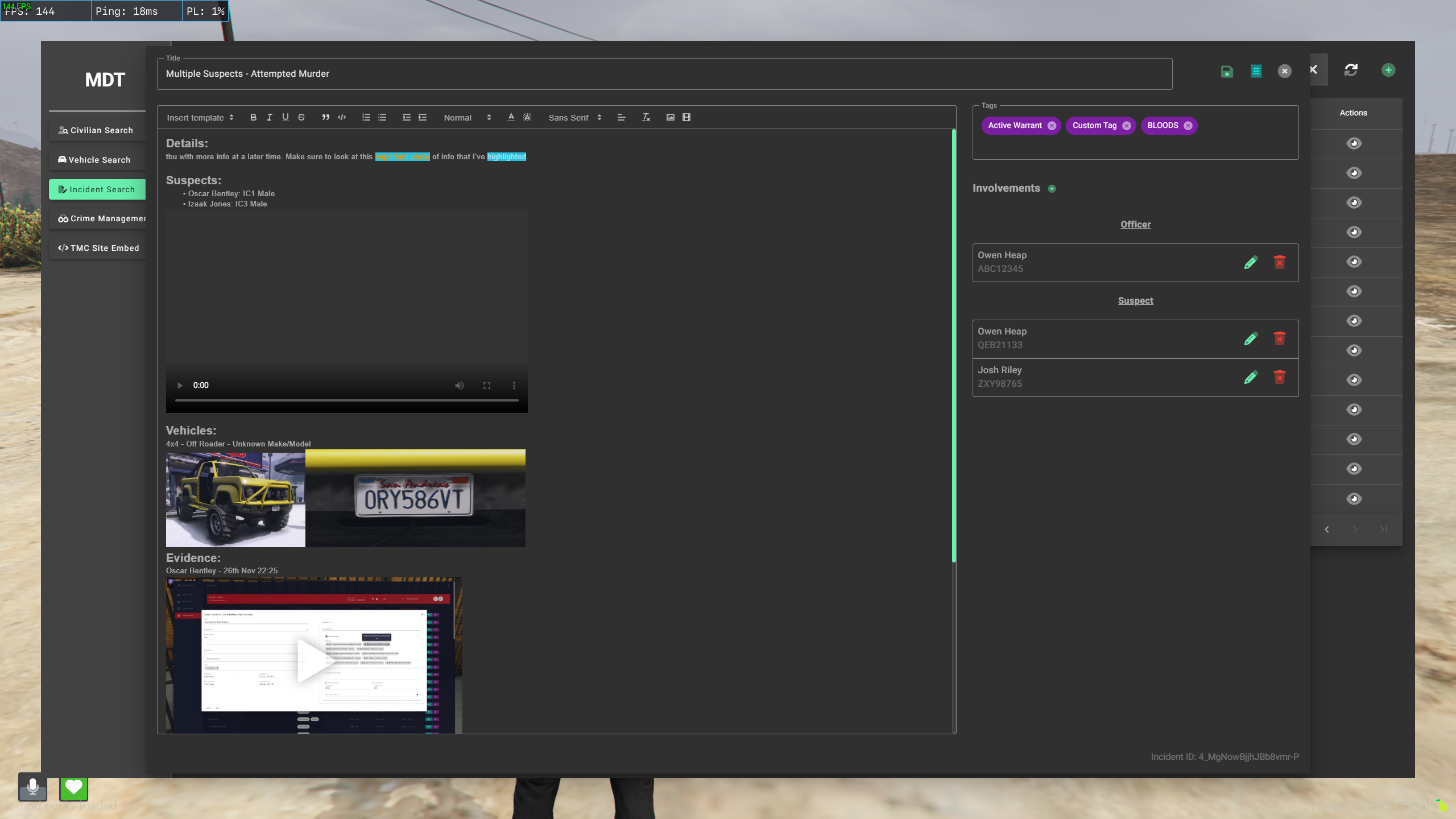
Task: Add a new involvement with plus icon
Action: pyautogui.click(x=1052, y=189)
